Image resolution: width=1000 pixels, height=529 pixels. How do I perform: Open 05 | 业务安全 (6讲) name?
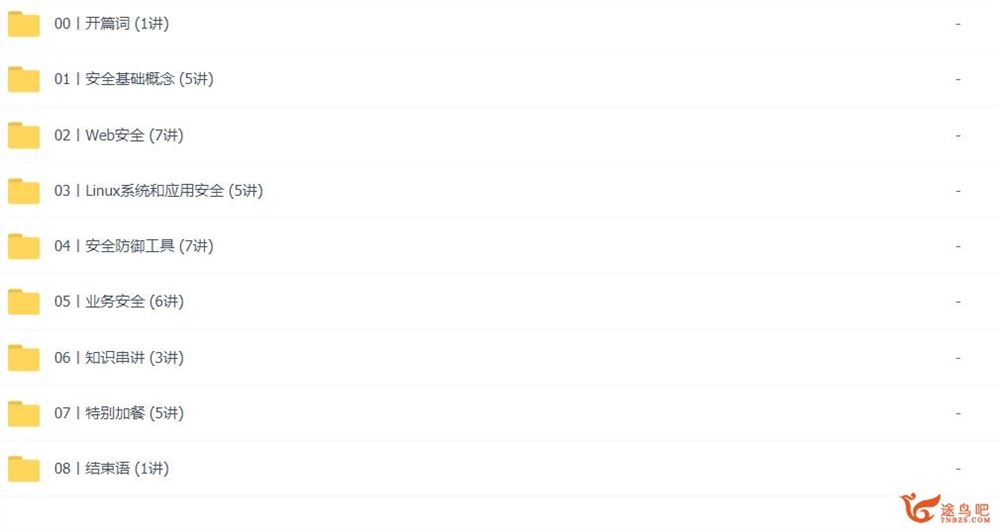[119, 301]
